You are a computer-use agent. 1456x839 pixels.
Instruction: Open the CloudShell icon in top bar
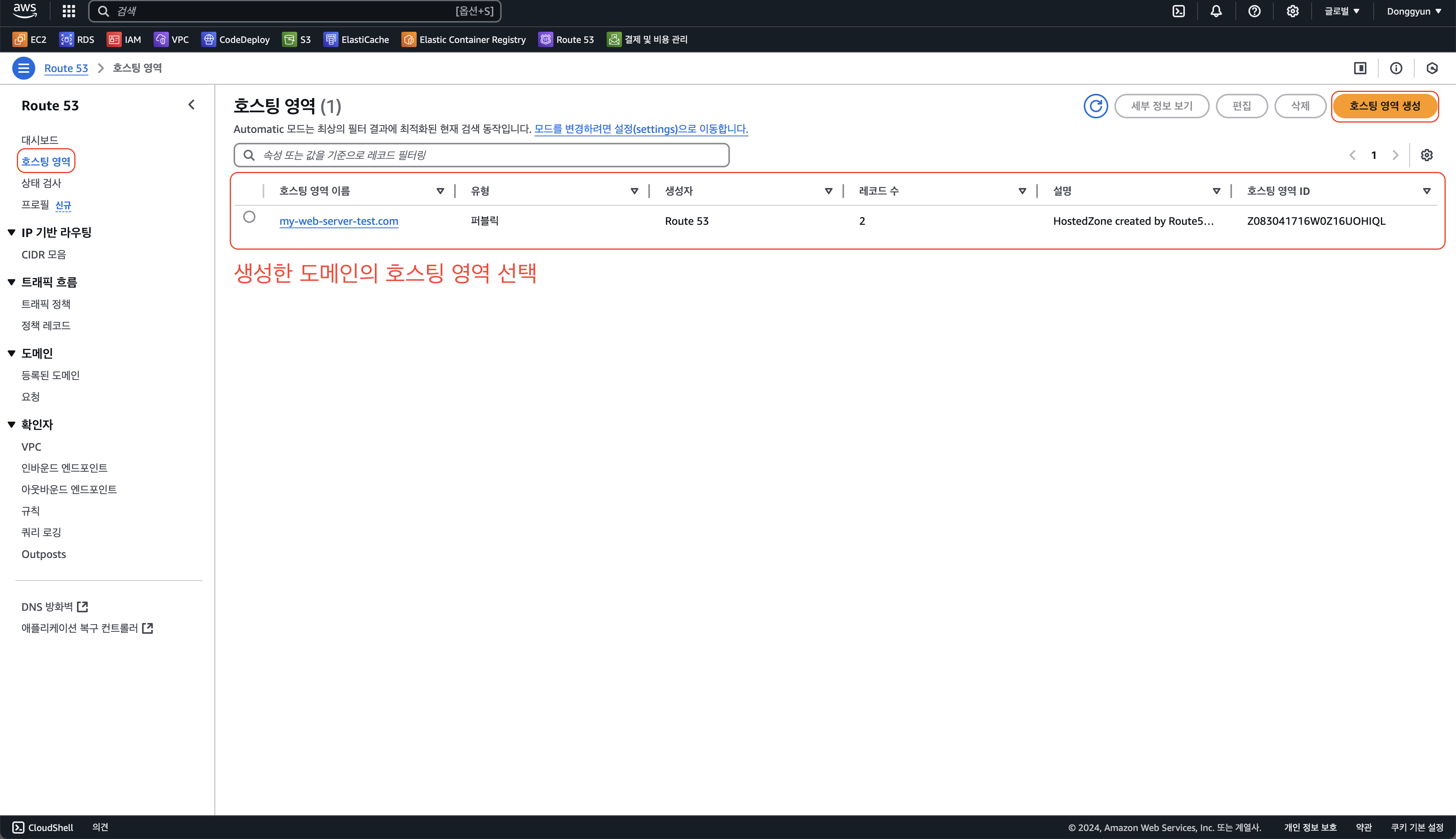(x=1178, y=11)
